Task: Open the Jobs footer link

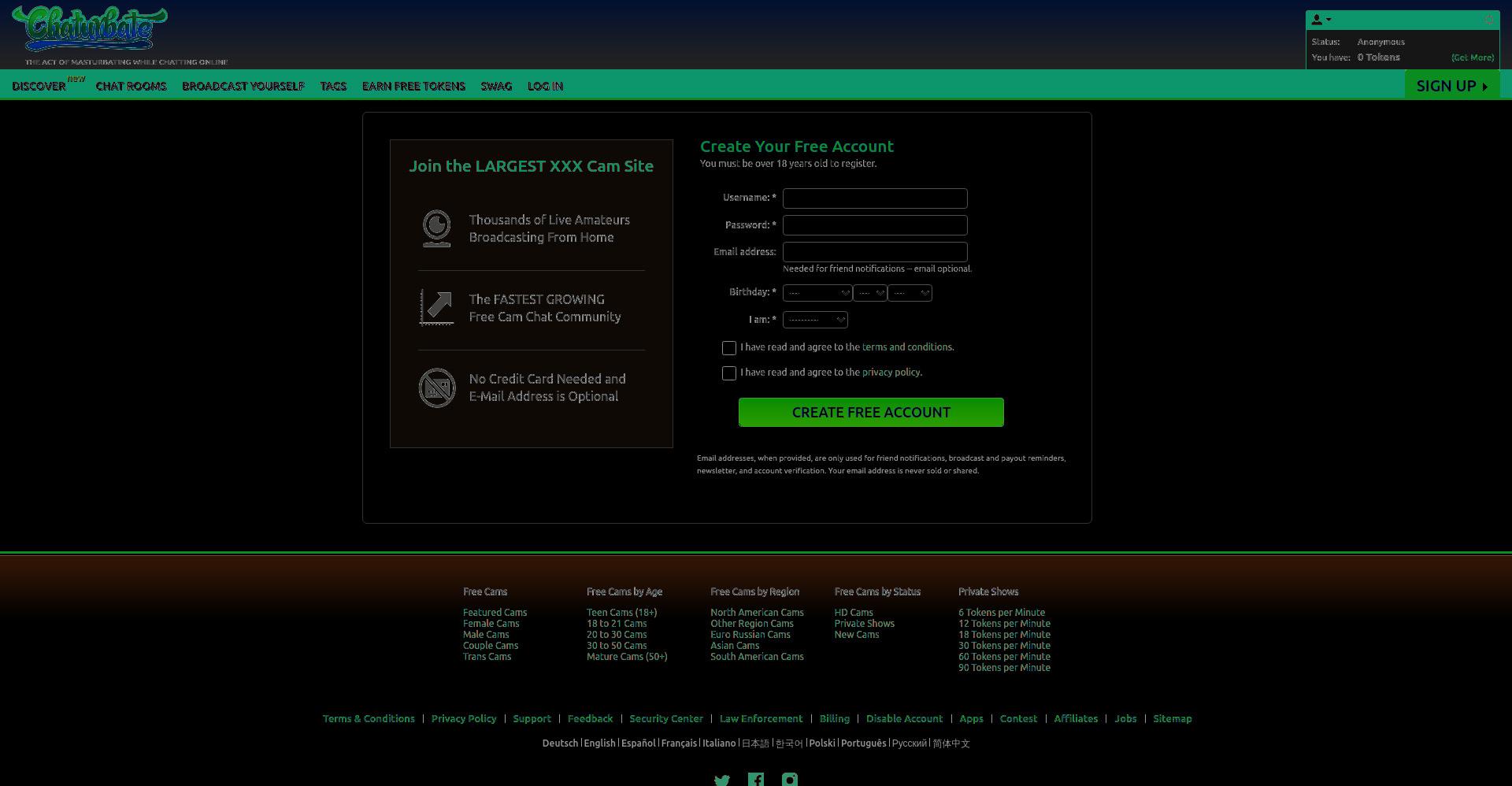Action: click(x=1125, y=719)
